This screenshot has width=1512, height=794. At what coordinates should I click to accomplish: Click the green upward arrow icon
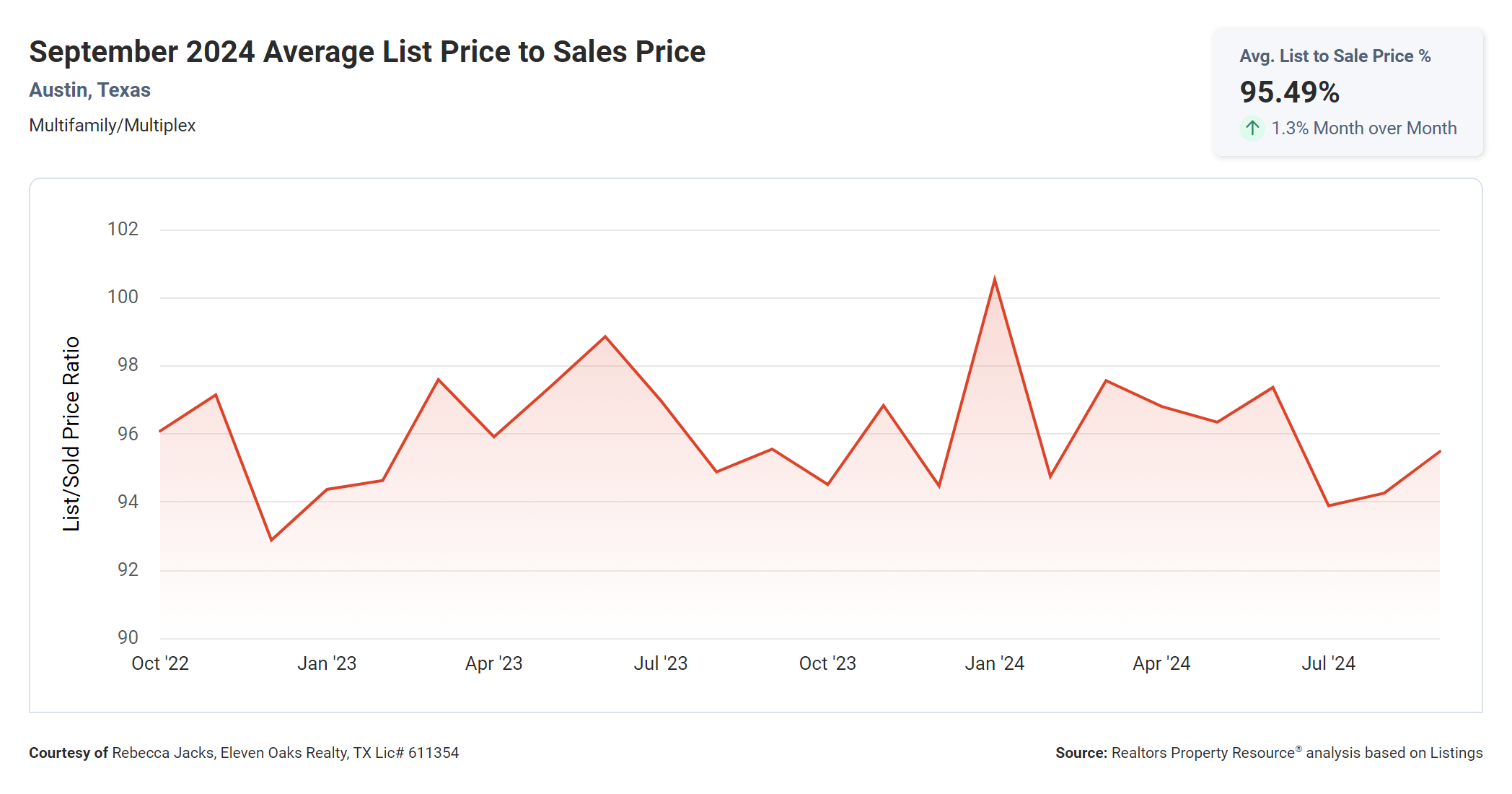1252,128
